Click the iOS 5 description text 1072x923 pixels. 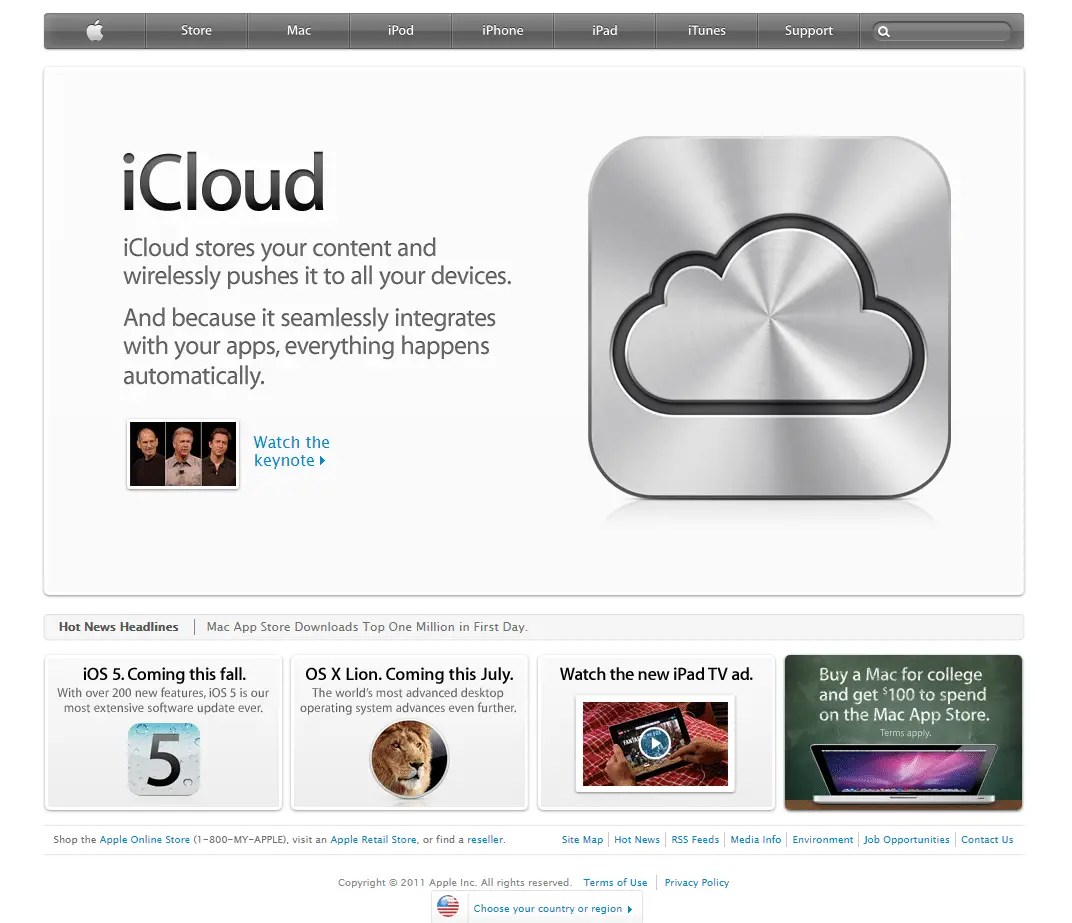[x=163, y=700]
